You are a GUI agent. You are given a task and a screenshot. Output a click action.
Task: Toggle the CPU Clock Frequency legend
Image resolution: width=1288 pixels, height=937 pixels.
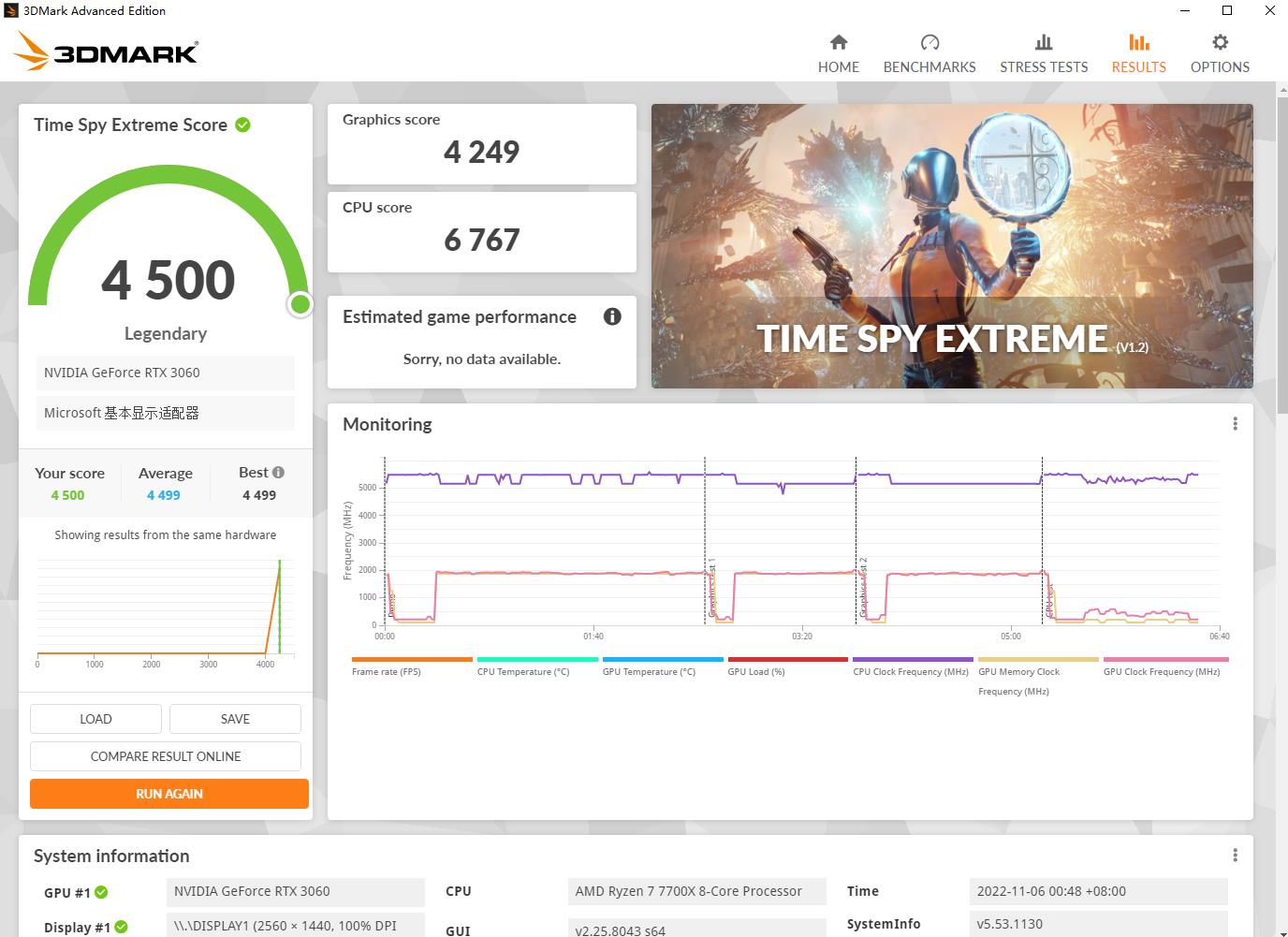(x=913, y=666)
